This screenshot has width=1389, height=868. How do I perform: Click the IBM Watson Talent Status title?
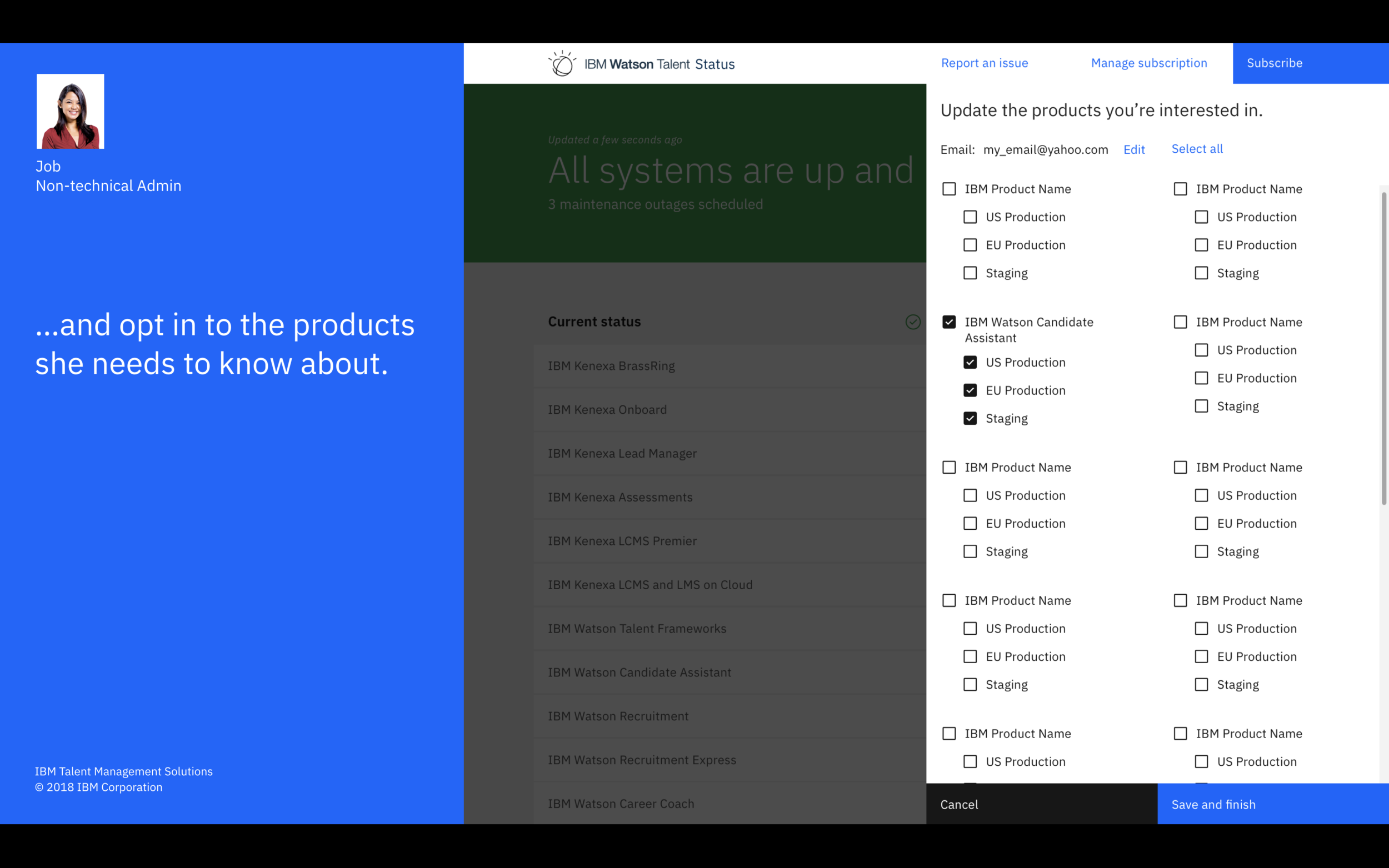(x=659, y=64)
